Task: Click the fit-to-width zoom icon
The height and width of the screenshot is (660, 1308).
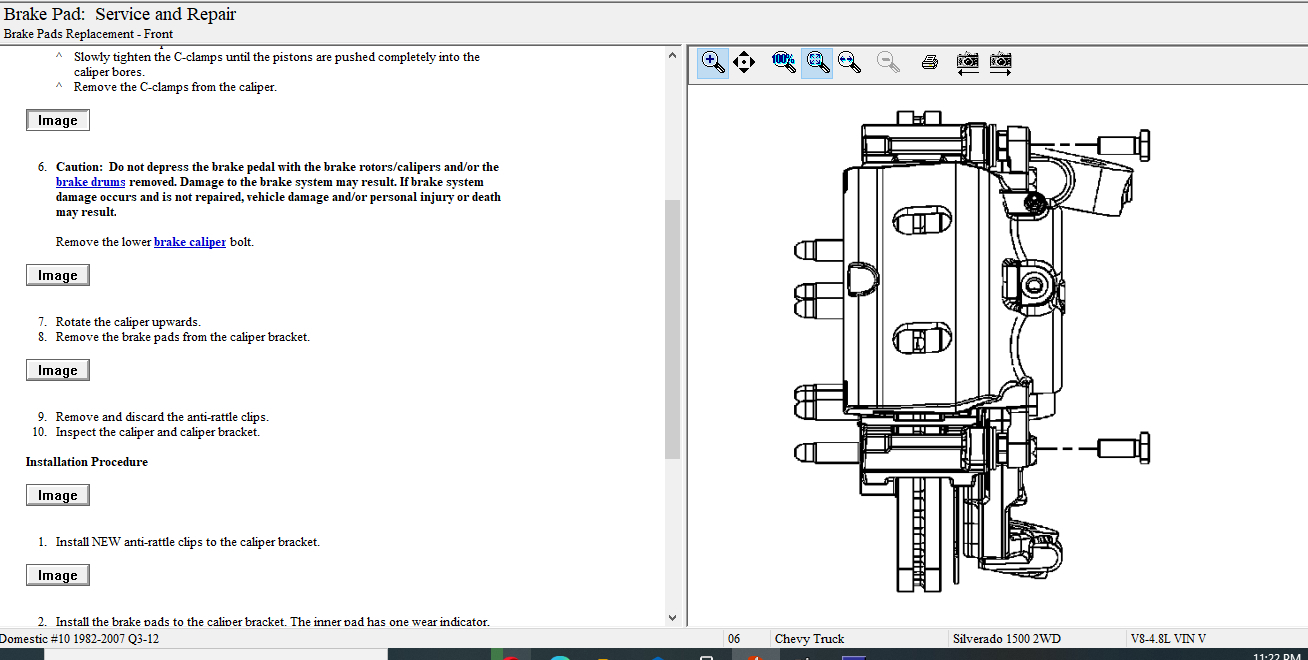Action: (849, 62)
